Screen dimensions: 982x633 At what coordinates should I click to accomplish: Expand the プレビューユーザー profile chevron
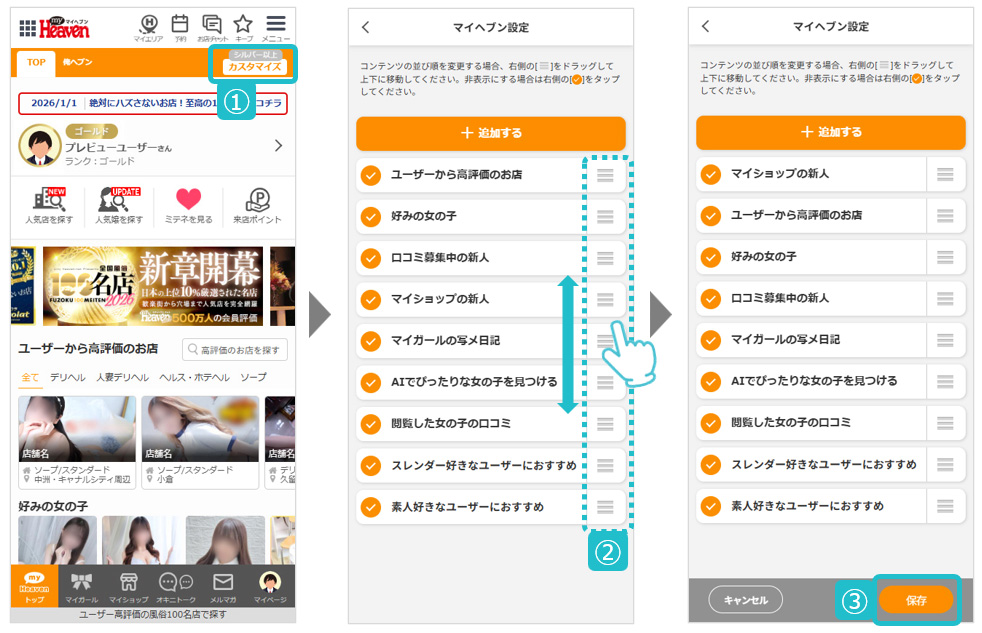pos(278,146)
